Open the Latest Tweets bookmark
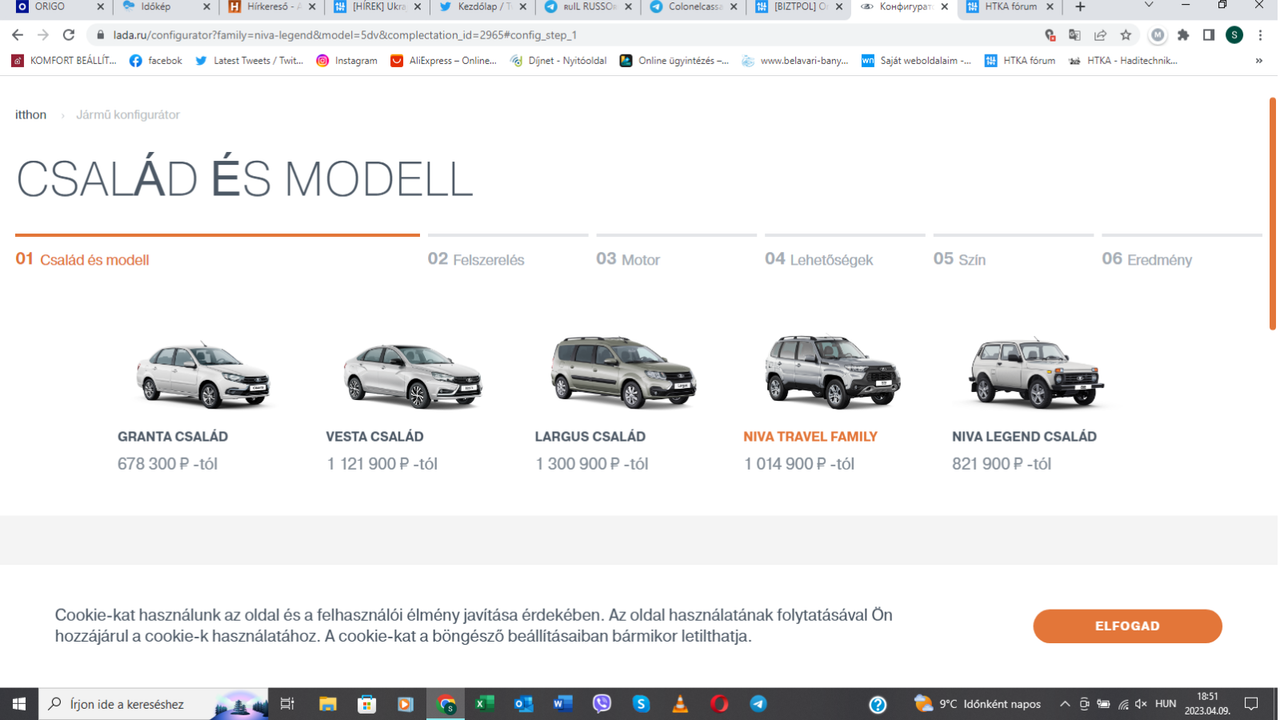The width and height of the screenshot is (1280, 720). [249, 60]
